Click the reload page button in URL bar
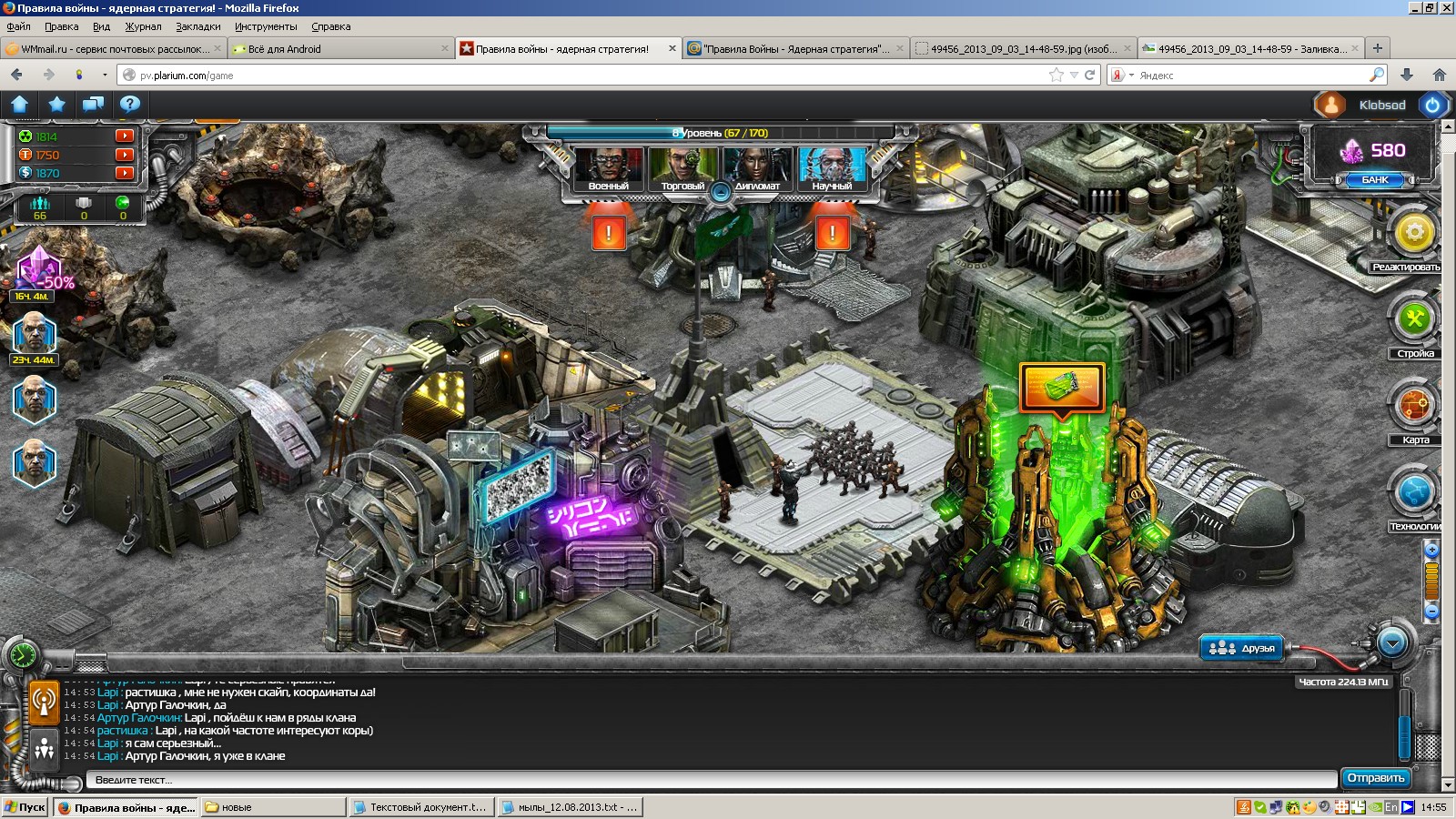This screenshot has height=819, width=1456. tap(1089, 75)
